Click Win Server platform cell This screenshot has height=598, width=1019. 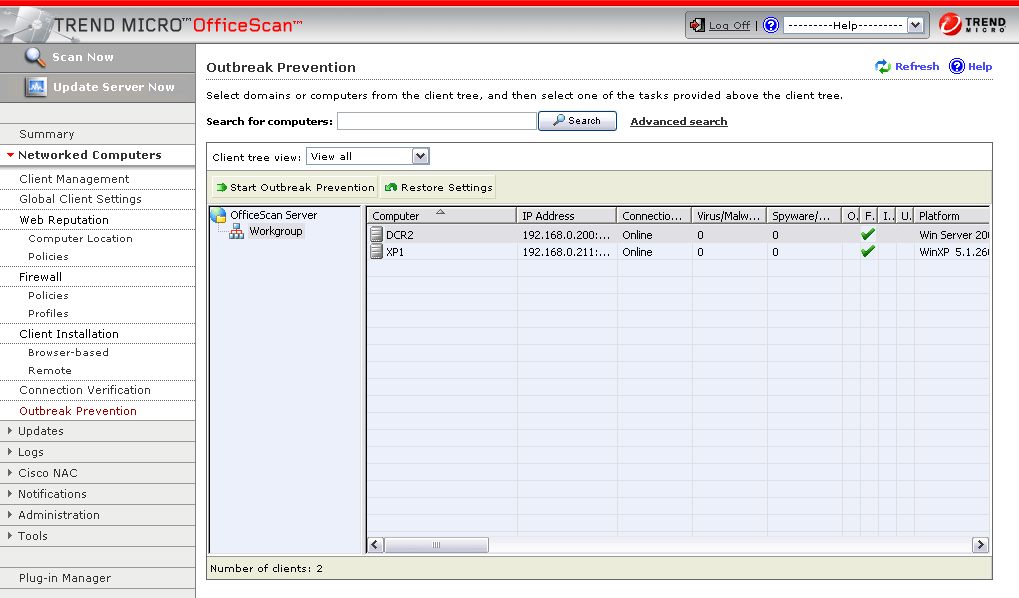tap(953, 235)
